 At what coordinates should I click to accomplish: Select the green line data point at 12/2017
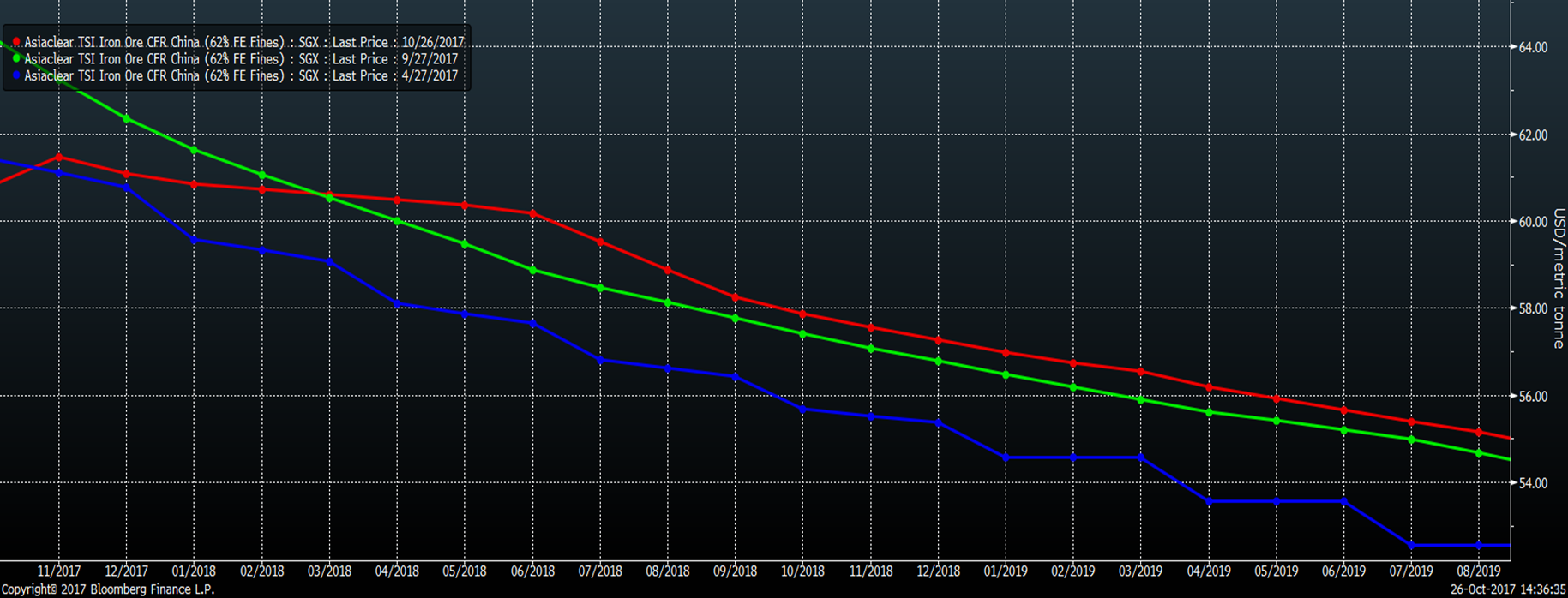click(x=127, y=119)
